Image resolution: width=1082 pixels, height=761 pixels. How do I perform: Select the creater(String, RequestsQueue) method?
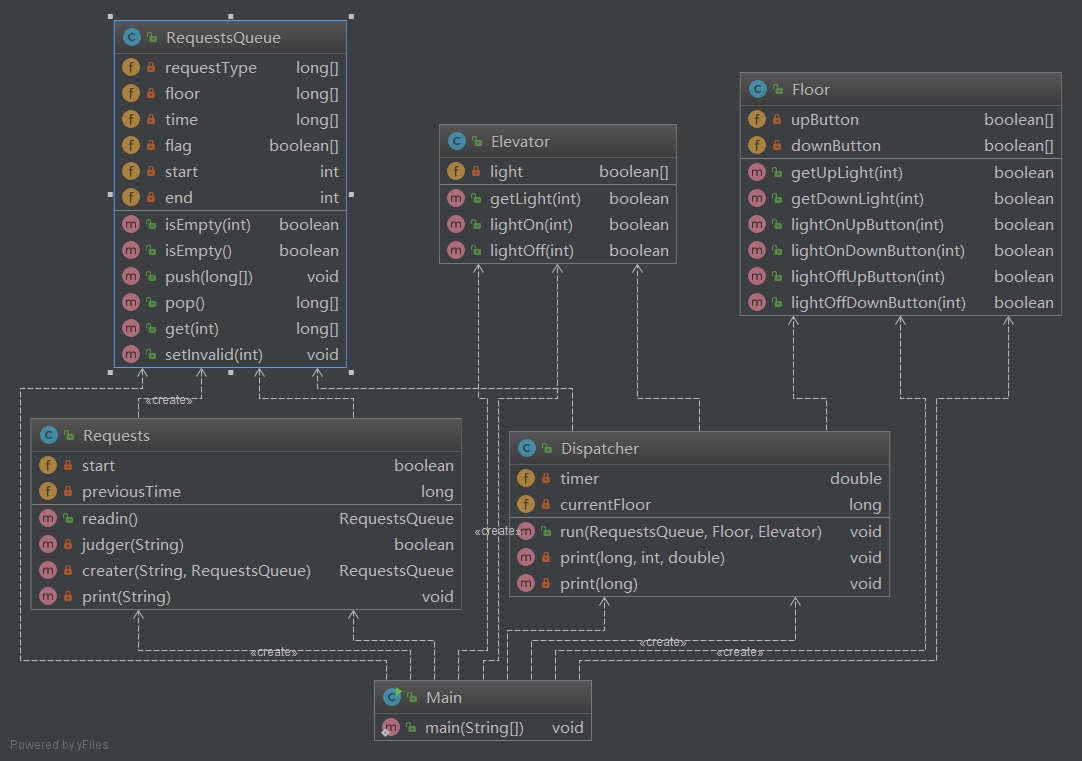click(246, 570)
